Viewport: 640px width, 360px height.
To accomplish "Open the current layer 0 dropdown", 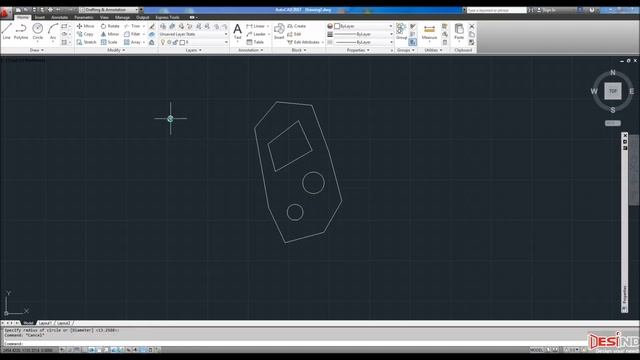I will point(193,42).
